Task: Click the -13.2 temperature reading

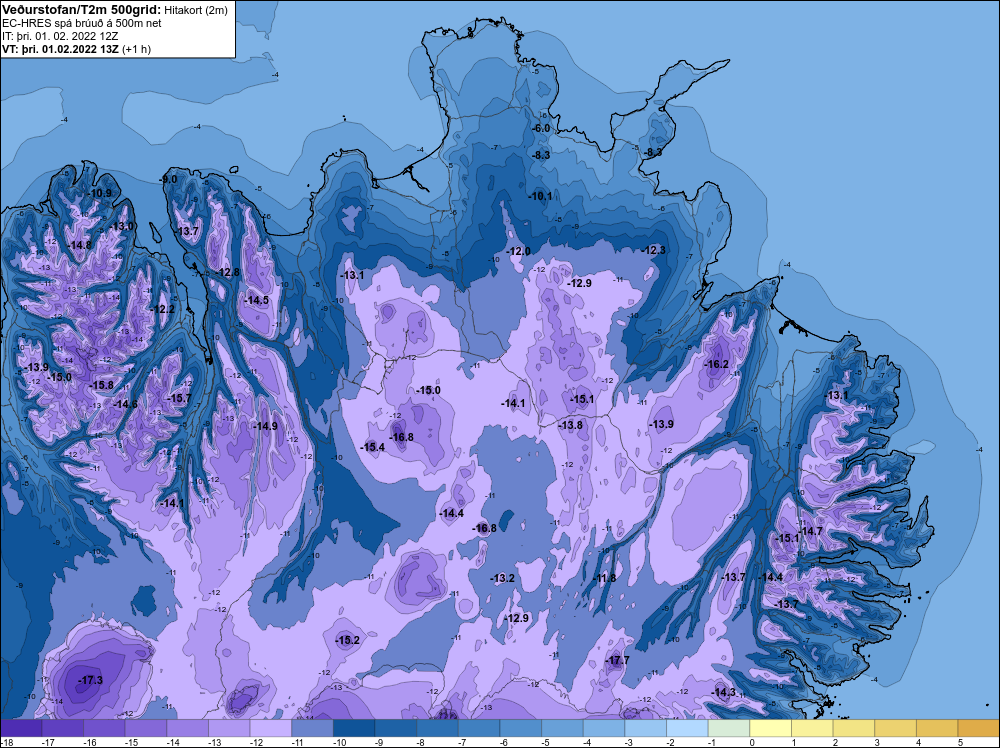Action: click(x=503, y=578)
